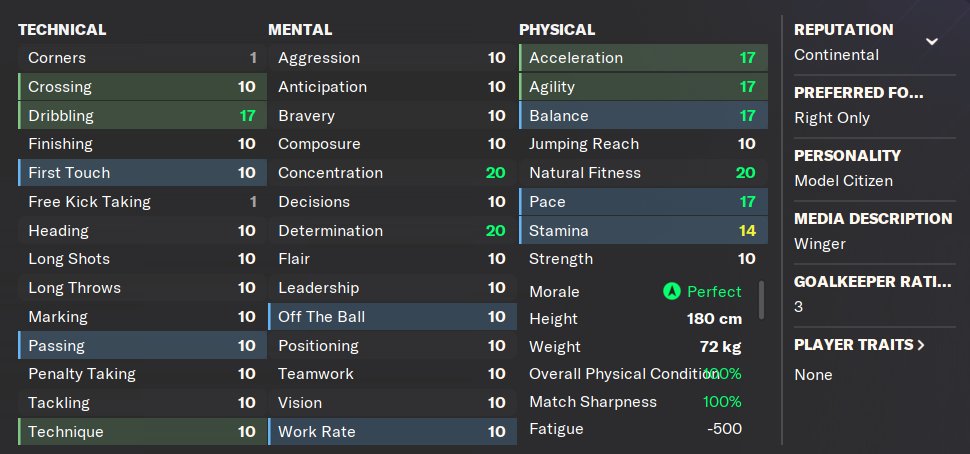Click the Determination attribute value 20

tap(495, 231)
